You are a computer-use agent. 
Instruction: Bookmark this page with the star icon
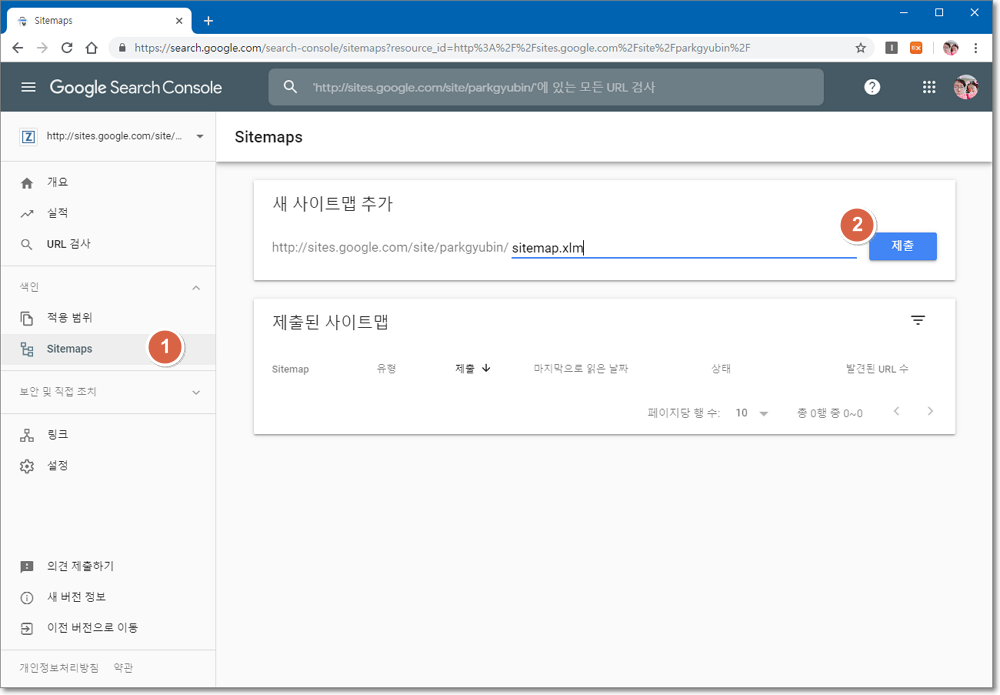click(860, 47)
